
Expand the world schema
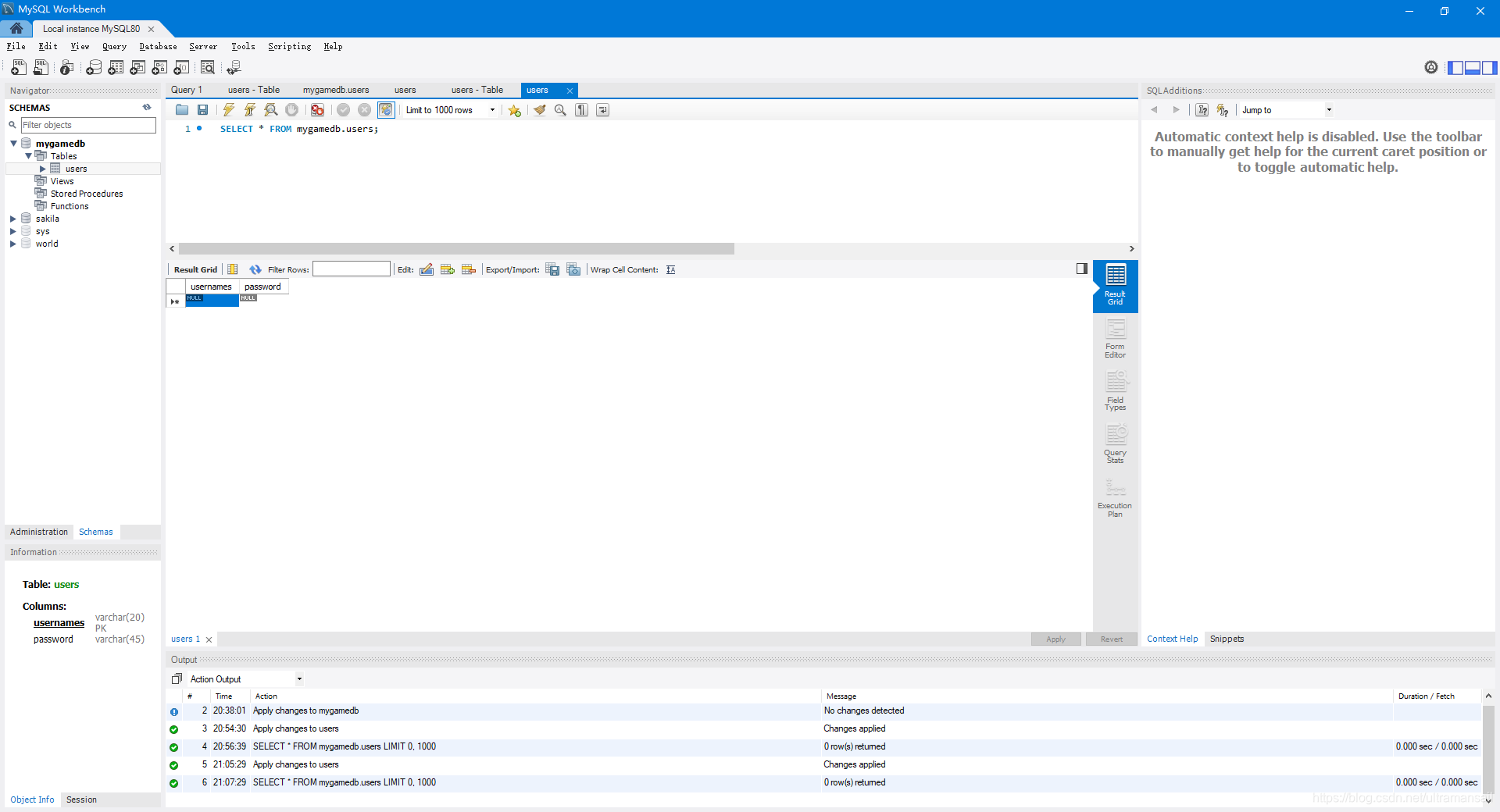pos(13,244)
